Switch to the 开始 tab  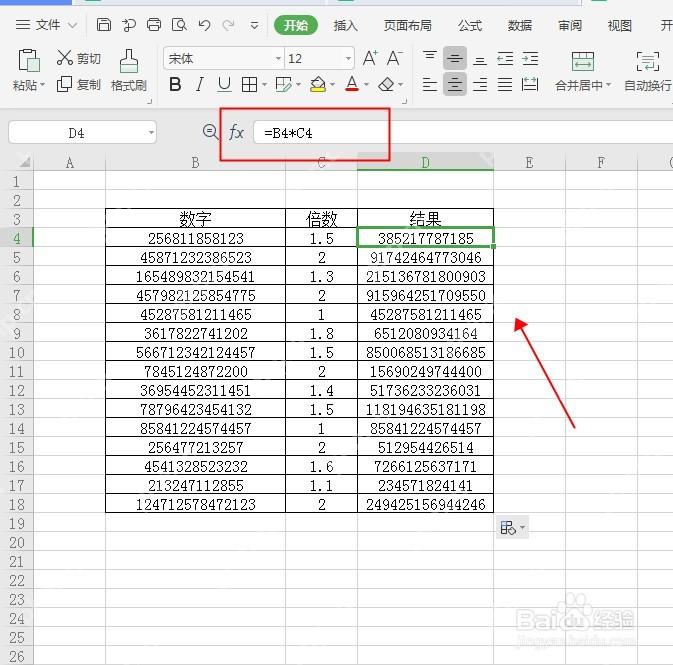(x=296, y=25)
